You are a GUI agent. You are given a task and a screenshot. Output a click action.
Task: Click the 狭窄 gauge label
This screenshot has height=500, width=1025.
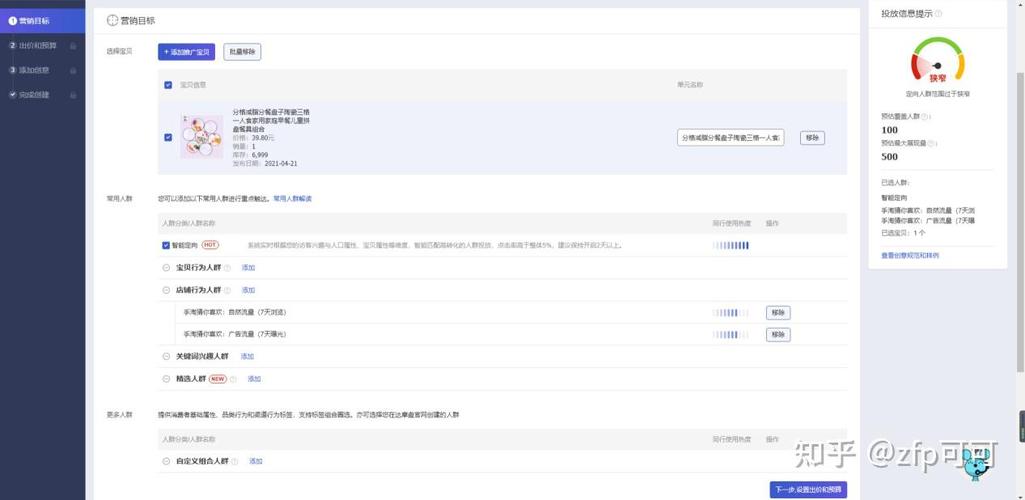[937, 78]
